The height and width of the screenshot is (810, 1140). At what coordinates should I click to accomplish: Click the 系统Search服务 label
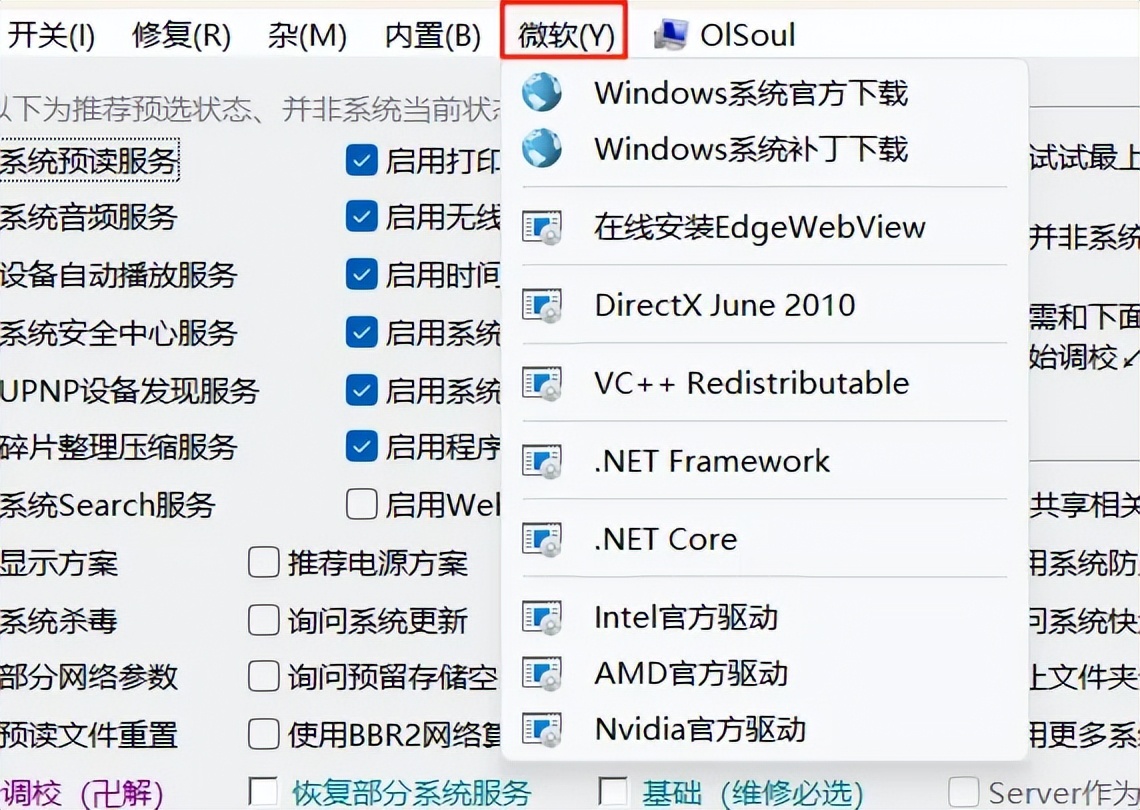[x=108, y=505]
